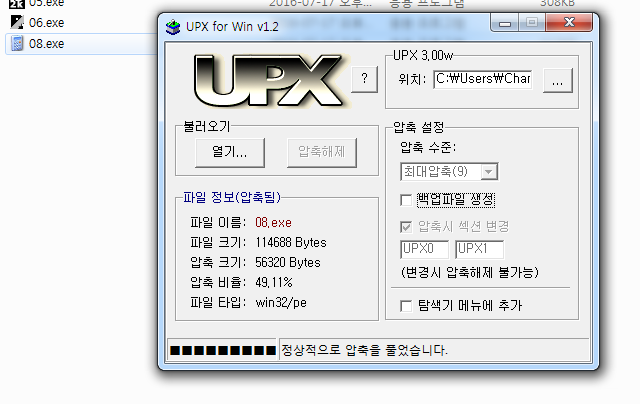Click the file size 114688 Bytes text
The width and height of the screenshot is (640, 404).
pyautogui.click(x=291, y=243)
